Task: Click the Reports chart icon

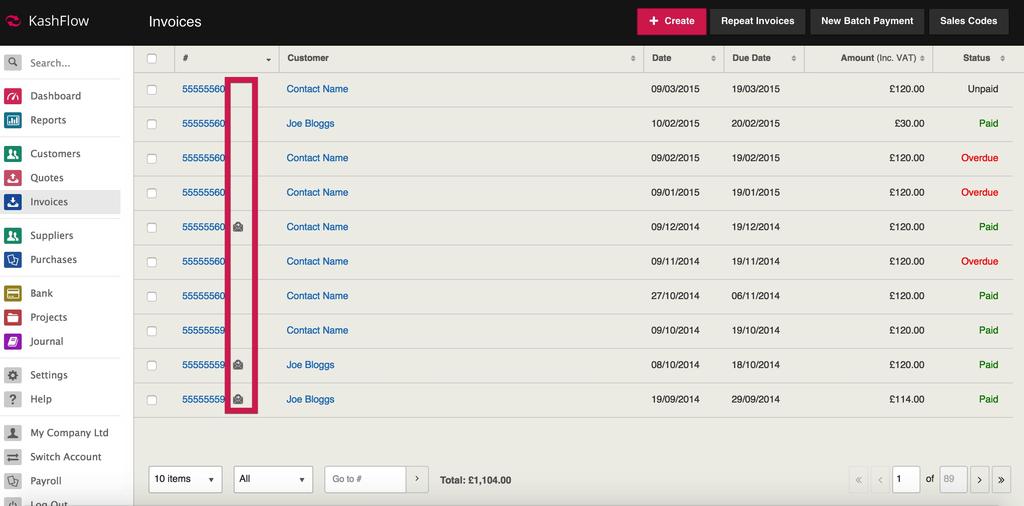Action: (x=13, y=120)
